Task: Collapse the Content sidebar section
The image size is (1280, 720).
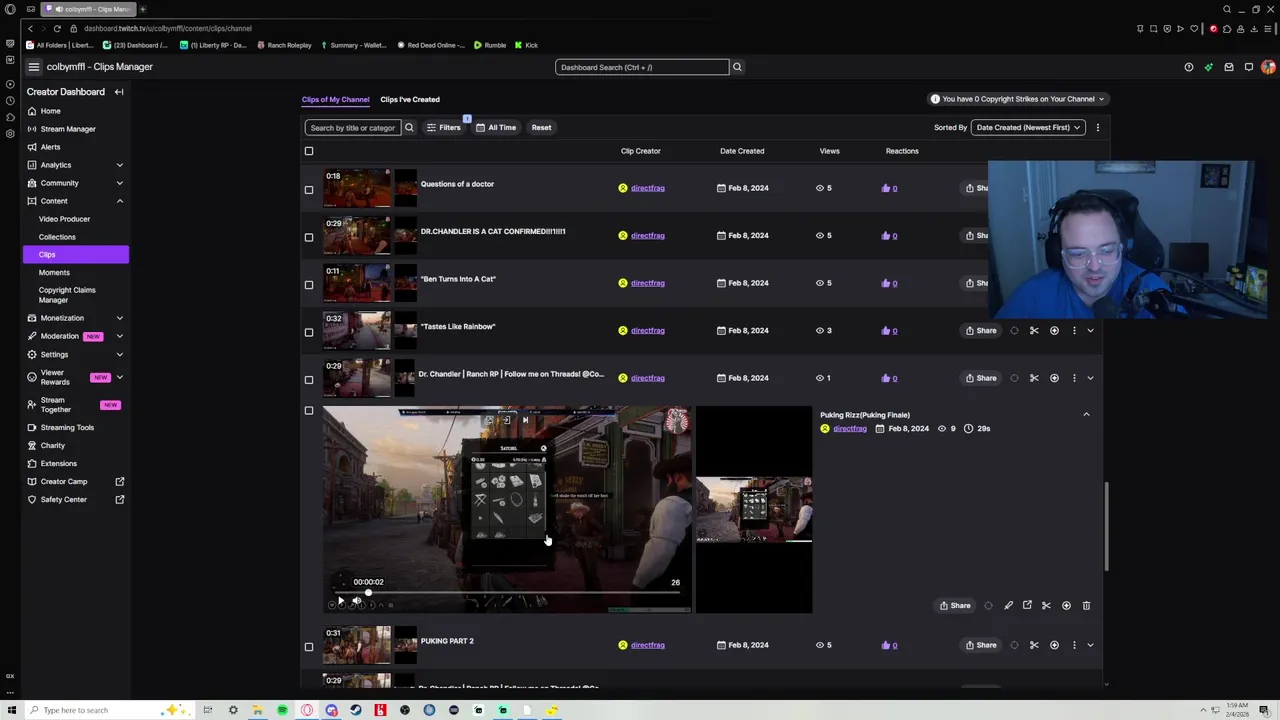Action: [x=119, y=201]
